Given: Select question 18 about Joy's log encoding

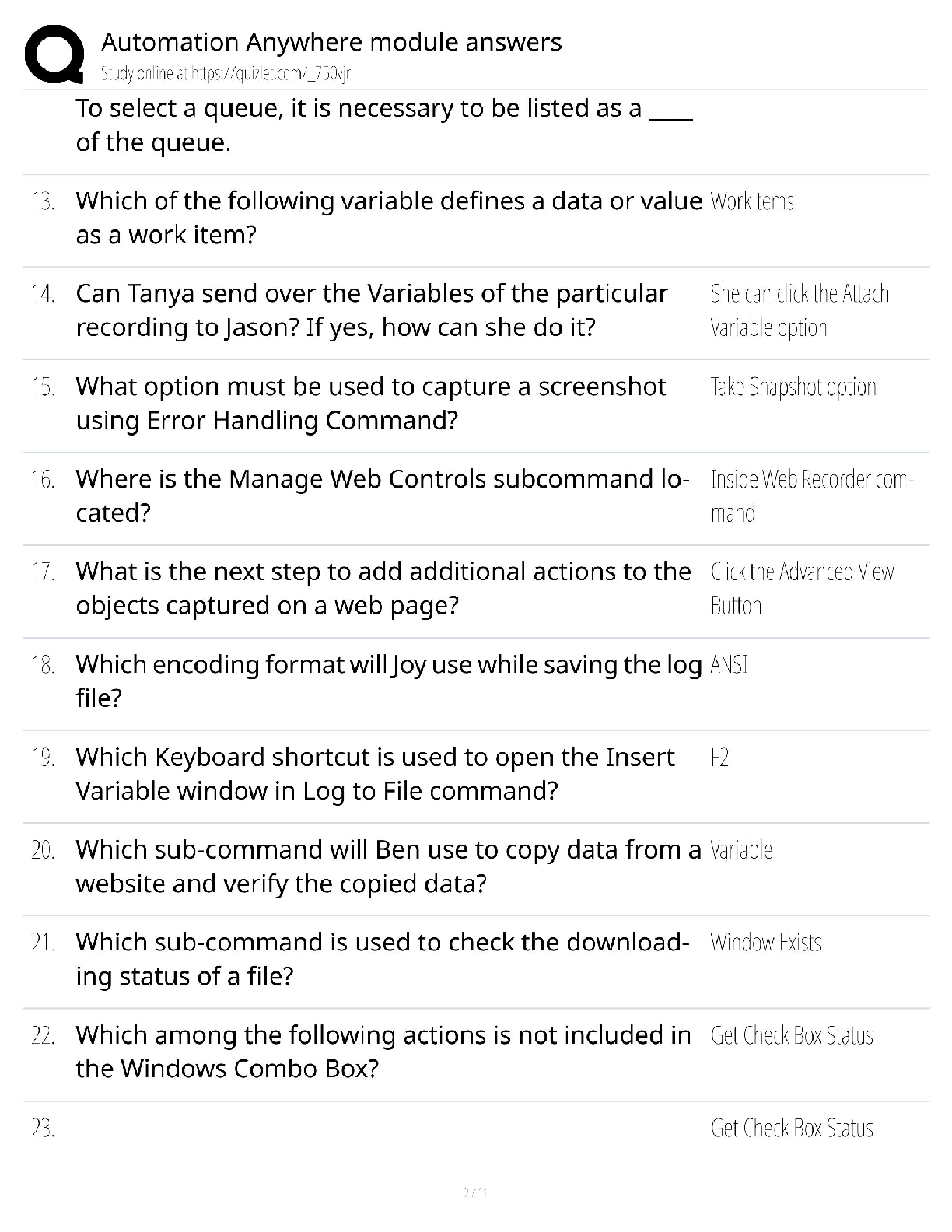Looking at the screenshot, I should pos(389,681).
